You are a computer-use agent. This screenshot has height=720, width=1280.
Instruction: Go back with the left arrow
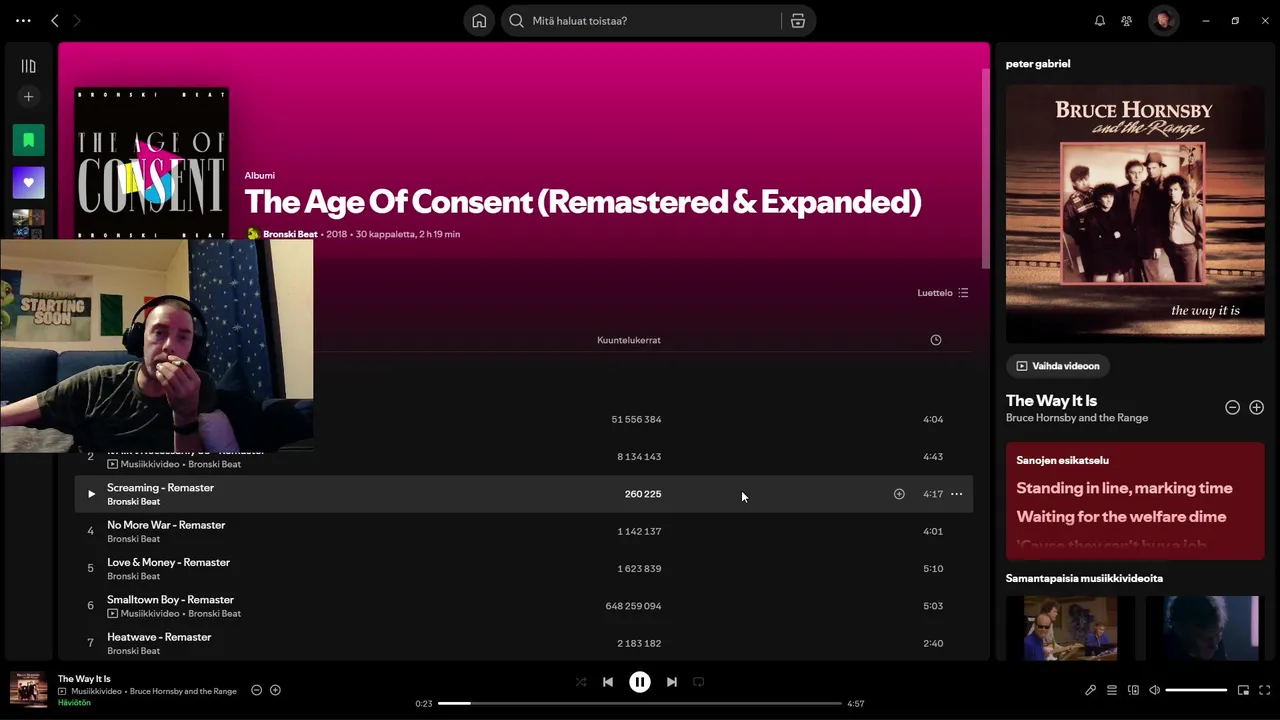[x=55, y=21]
